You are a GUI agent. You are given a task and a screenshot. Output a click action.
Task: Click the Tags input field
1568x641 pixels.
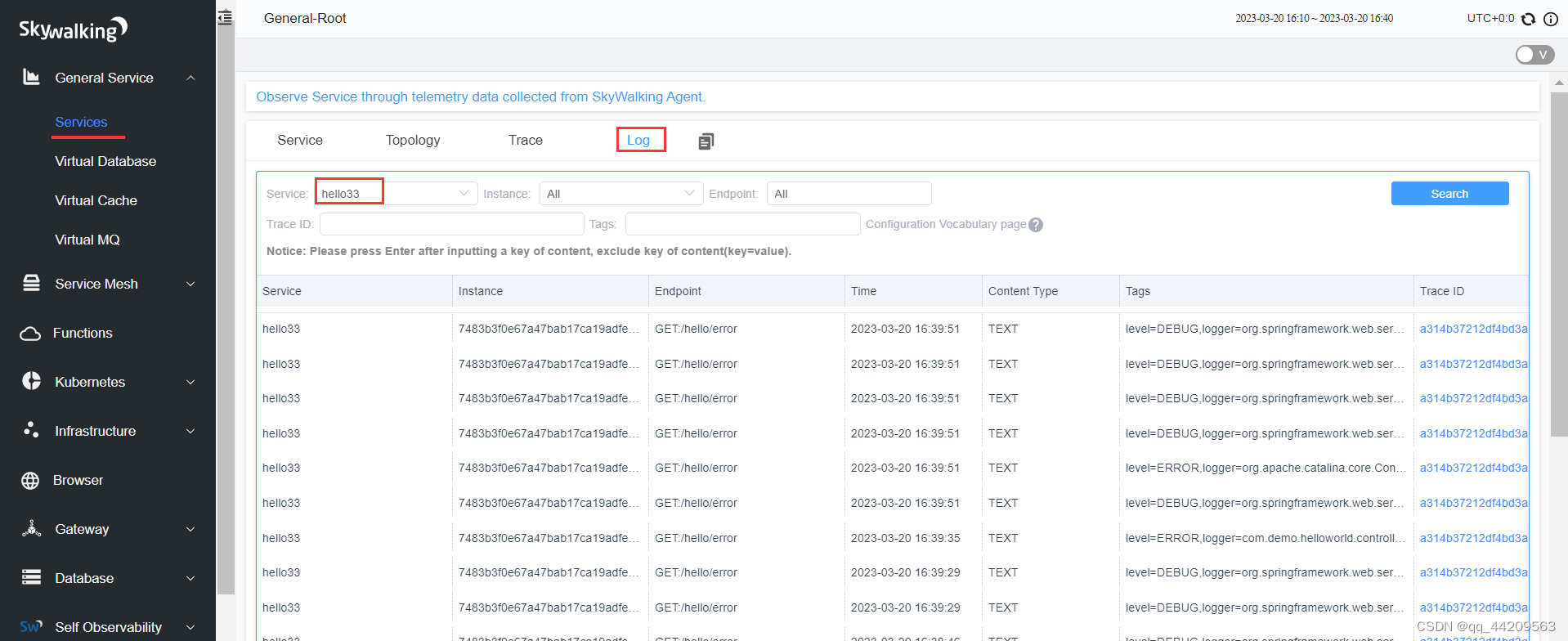click(x=742, y=224)
